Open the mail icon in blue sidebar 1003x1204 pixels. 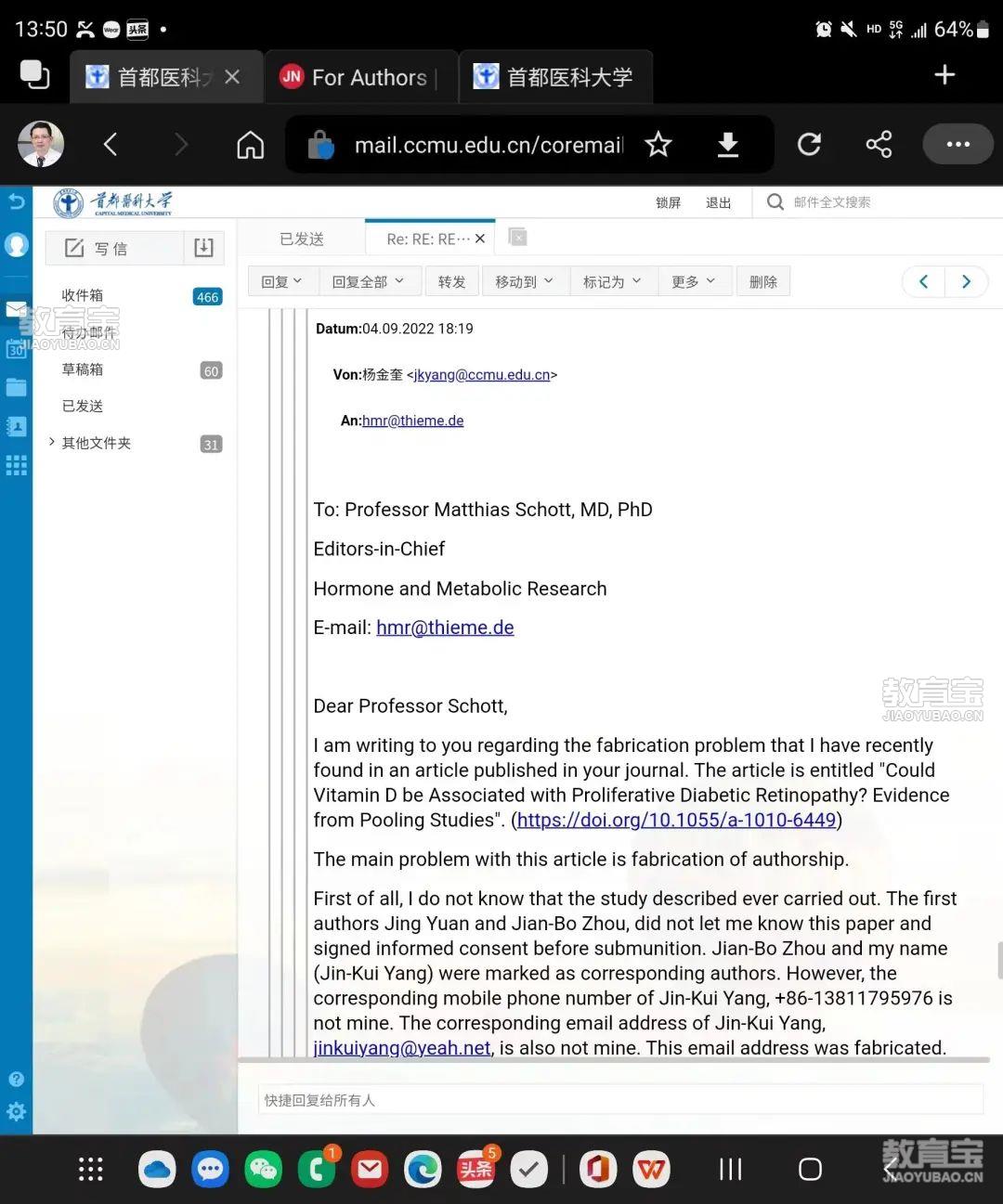pyautogui.click(x=16, y=309)
